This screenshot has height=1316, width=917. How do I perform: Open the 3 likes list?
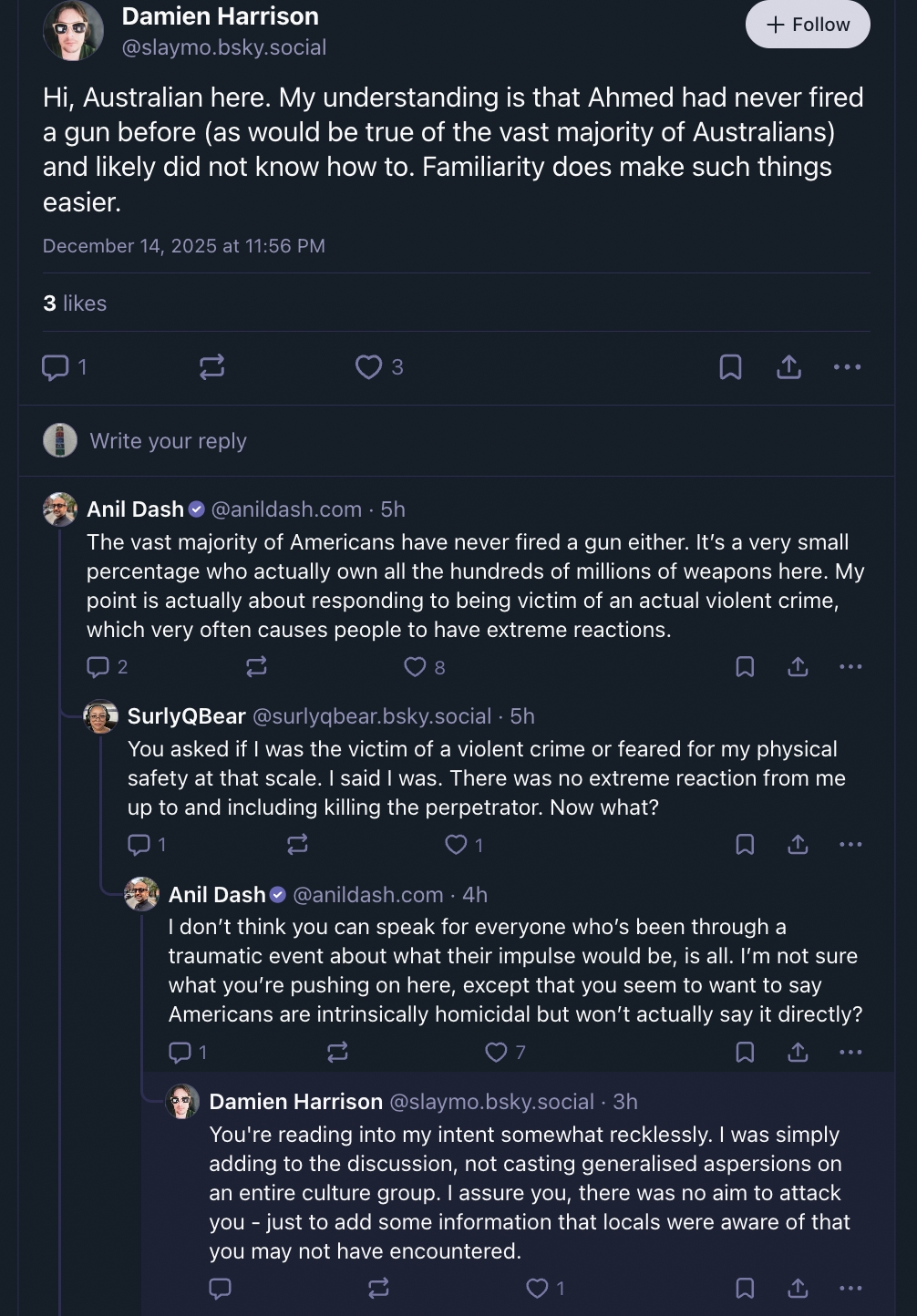[x=75, y=303]
